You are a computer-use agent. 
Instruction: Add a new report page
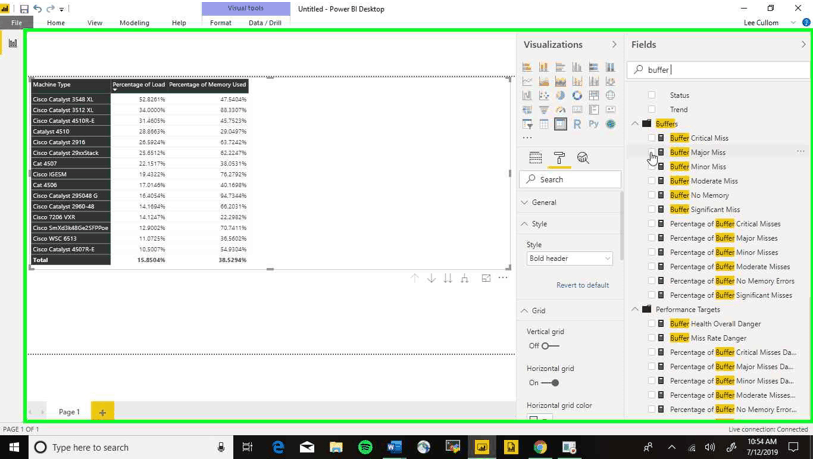click(x=102, y=412)
